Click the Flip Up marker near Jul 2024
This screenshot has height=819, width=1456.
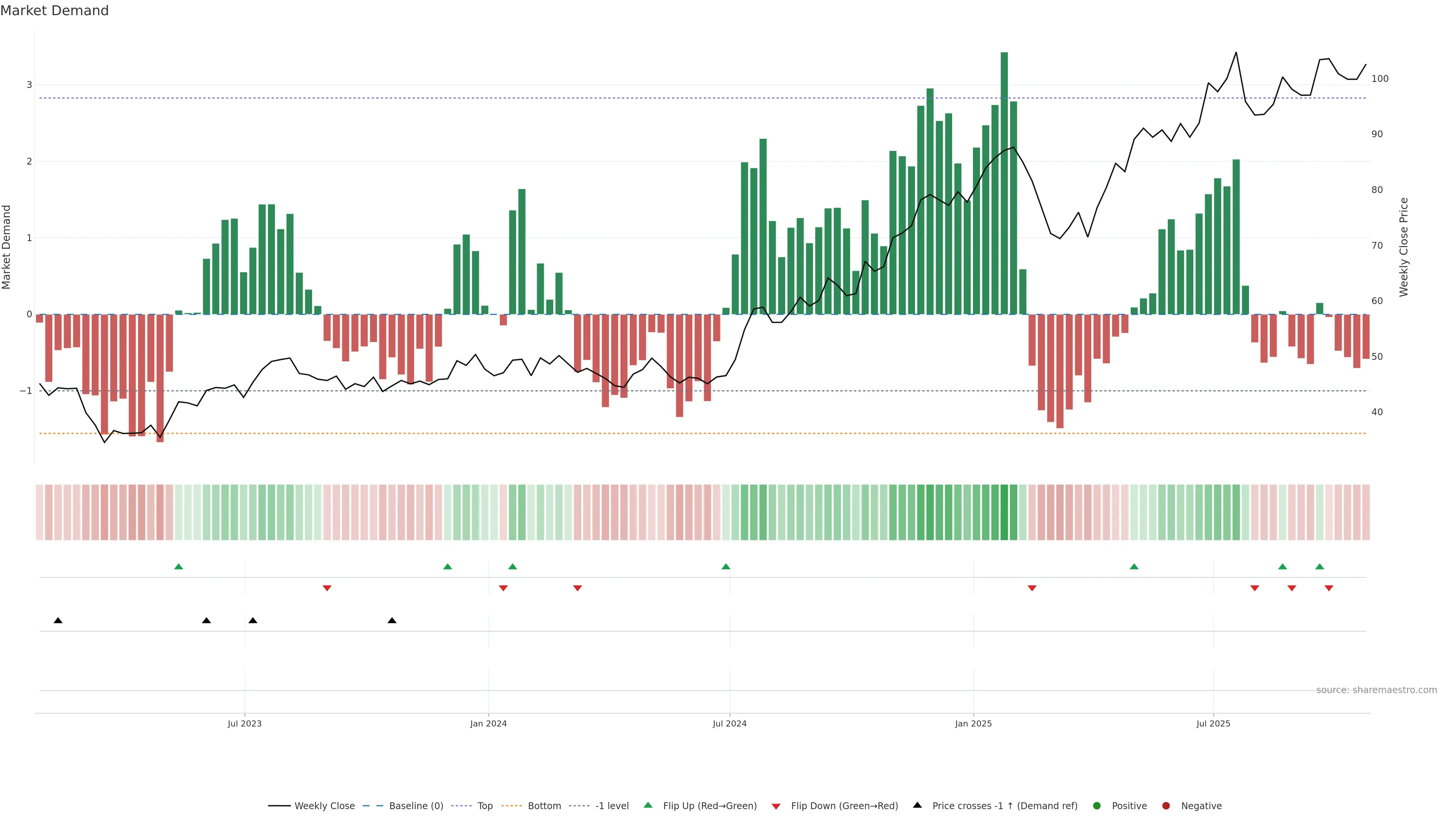[726, 567]
